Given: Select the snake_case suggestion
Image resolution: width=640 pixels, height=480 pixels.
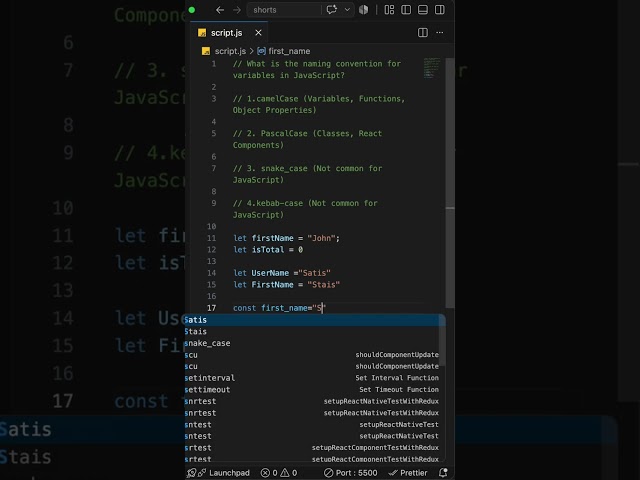Looking at the screenshot, I should coord(314,343).
